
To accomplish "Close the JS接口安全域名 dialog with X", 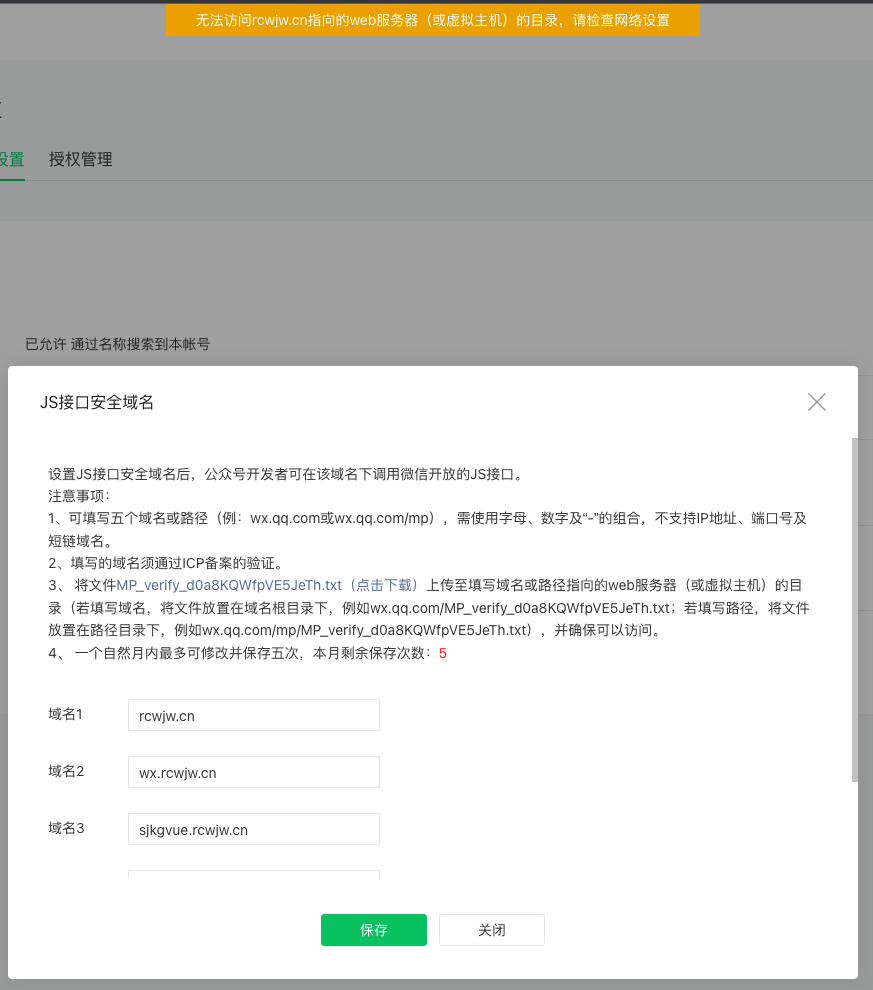I will coord(817,402).
